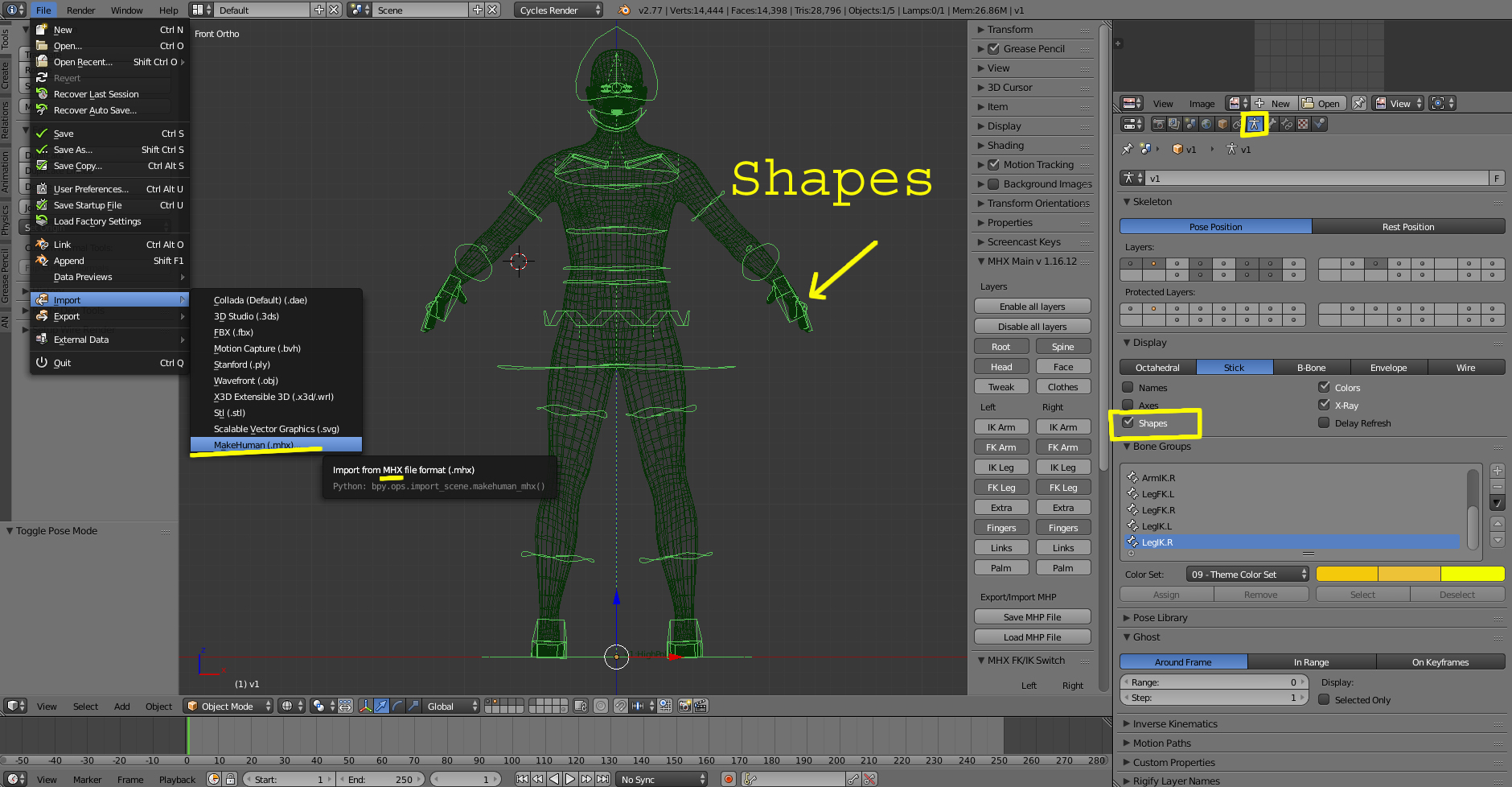Screen dimensions: 1512x787
Task: Select Export in the File menu
Action: pos(67,316)
